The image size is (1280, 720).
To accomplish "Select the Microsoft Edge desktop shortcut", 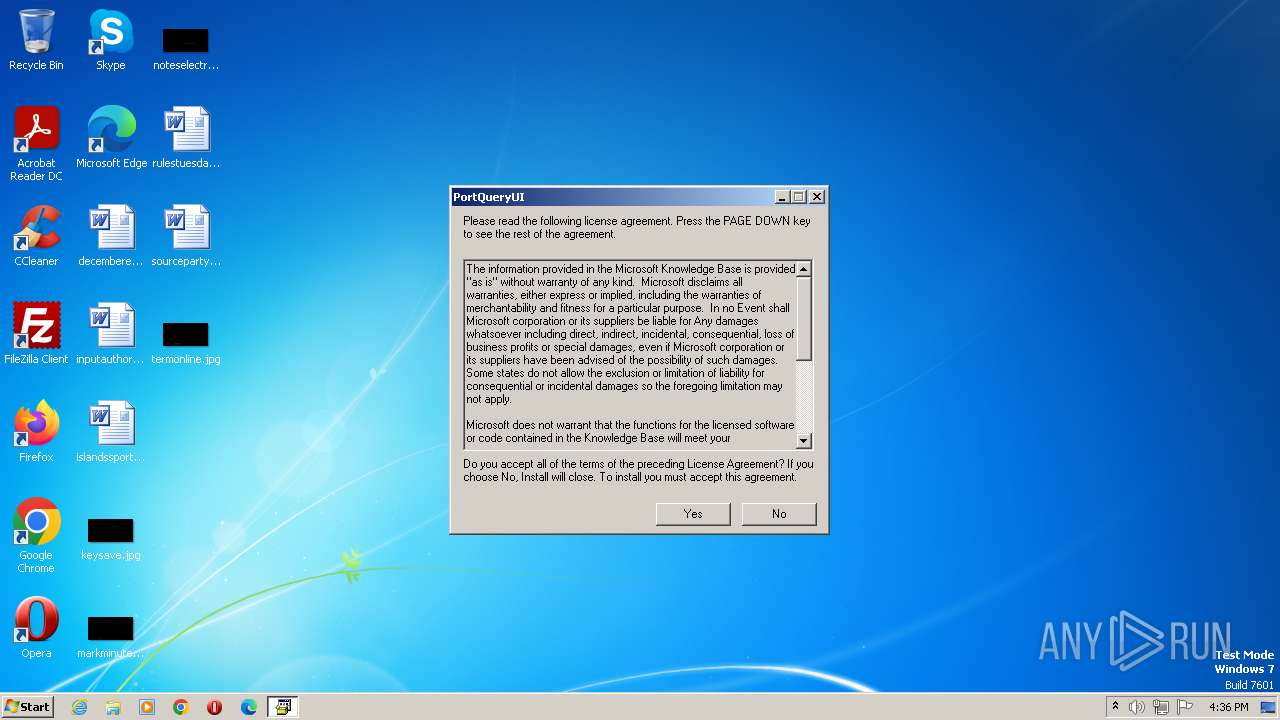I will point(111,138).
